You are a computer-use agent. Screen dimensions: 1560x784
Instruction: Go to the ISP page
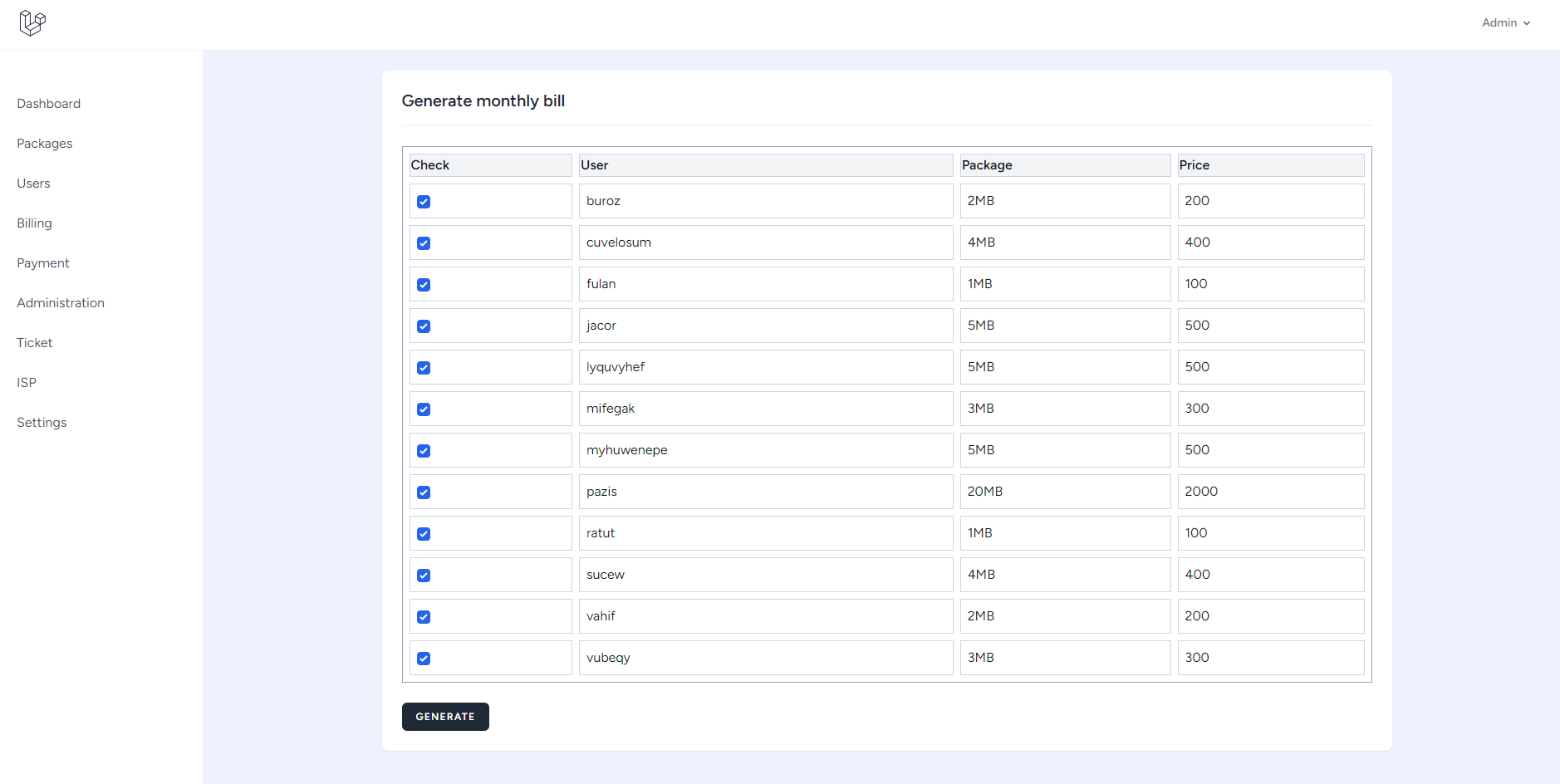point(26,382)
